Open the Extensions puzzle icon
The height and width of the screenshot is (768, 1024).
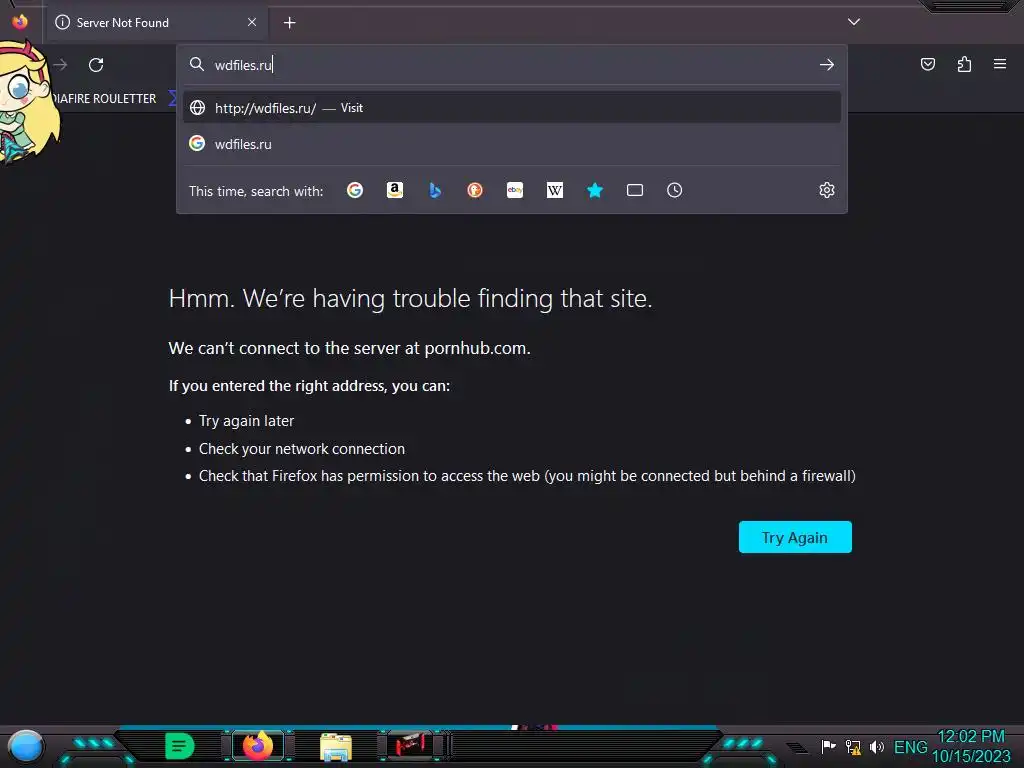964,64
